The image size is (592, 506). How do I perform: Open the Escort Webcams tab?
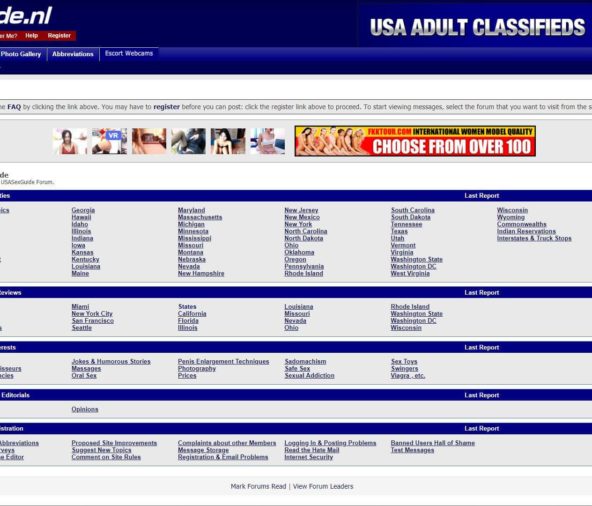129,54
